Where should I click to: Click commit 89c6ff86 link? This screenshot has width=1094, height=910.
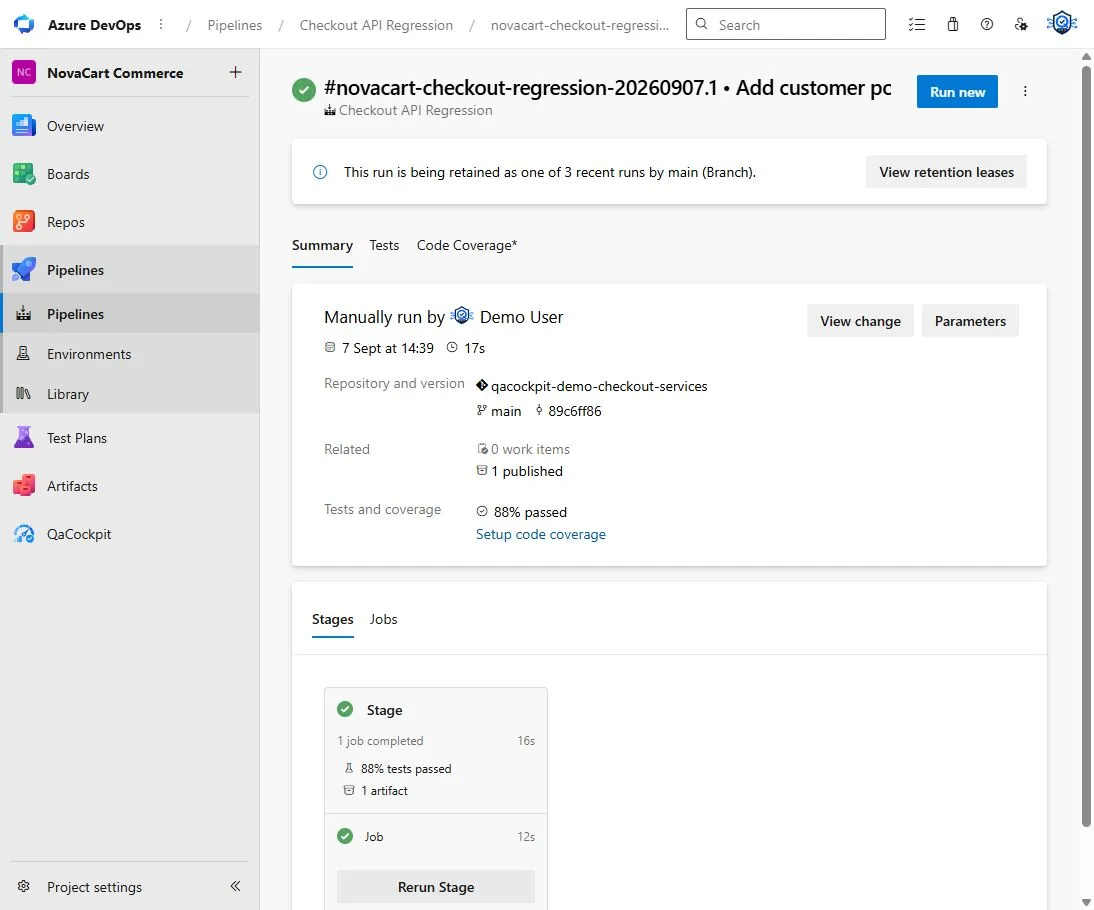(574, 411)
